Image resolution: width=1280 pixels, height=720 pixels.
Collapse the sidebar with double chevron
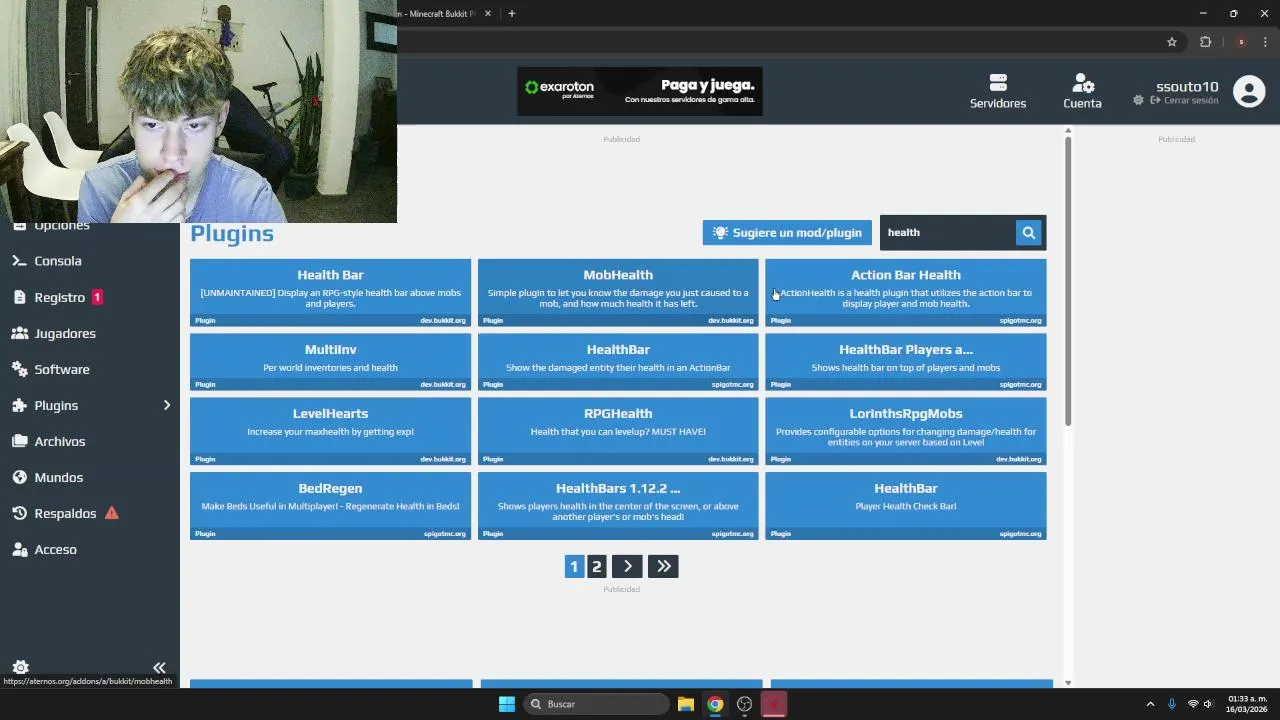(x=159, y=667)
